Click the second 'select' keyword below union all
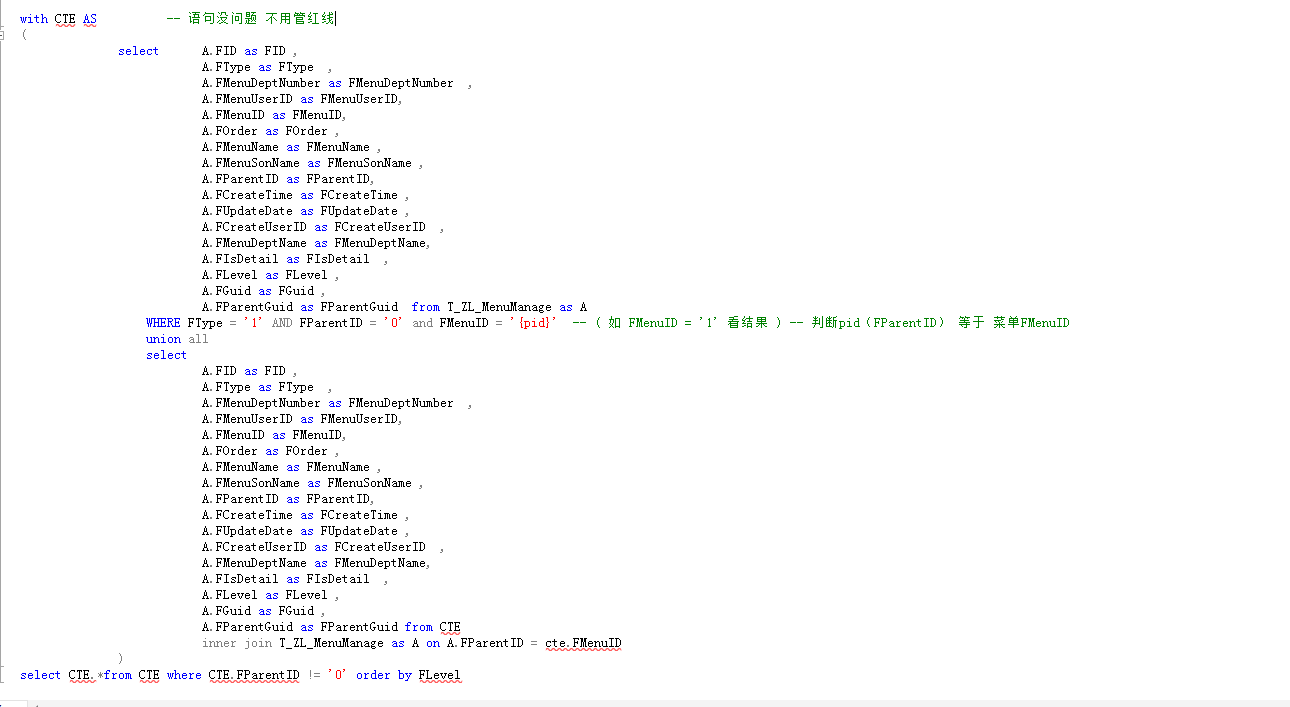Image resolution: width=1290 pixels, height=707 pixels. coord(166,354)
